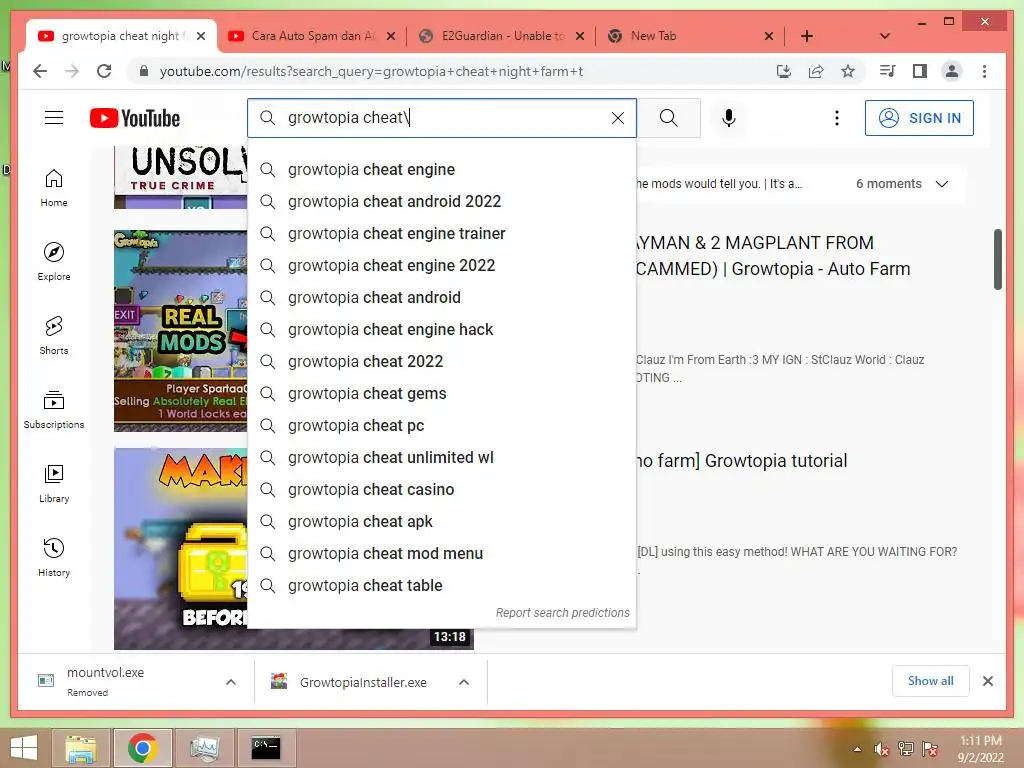
Task: Click the page vertical scrollbar
Action: (x=997, y=259)
